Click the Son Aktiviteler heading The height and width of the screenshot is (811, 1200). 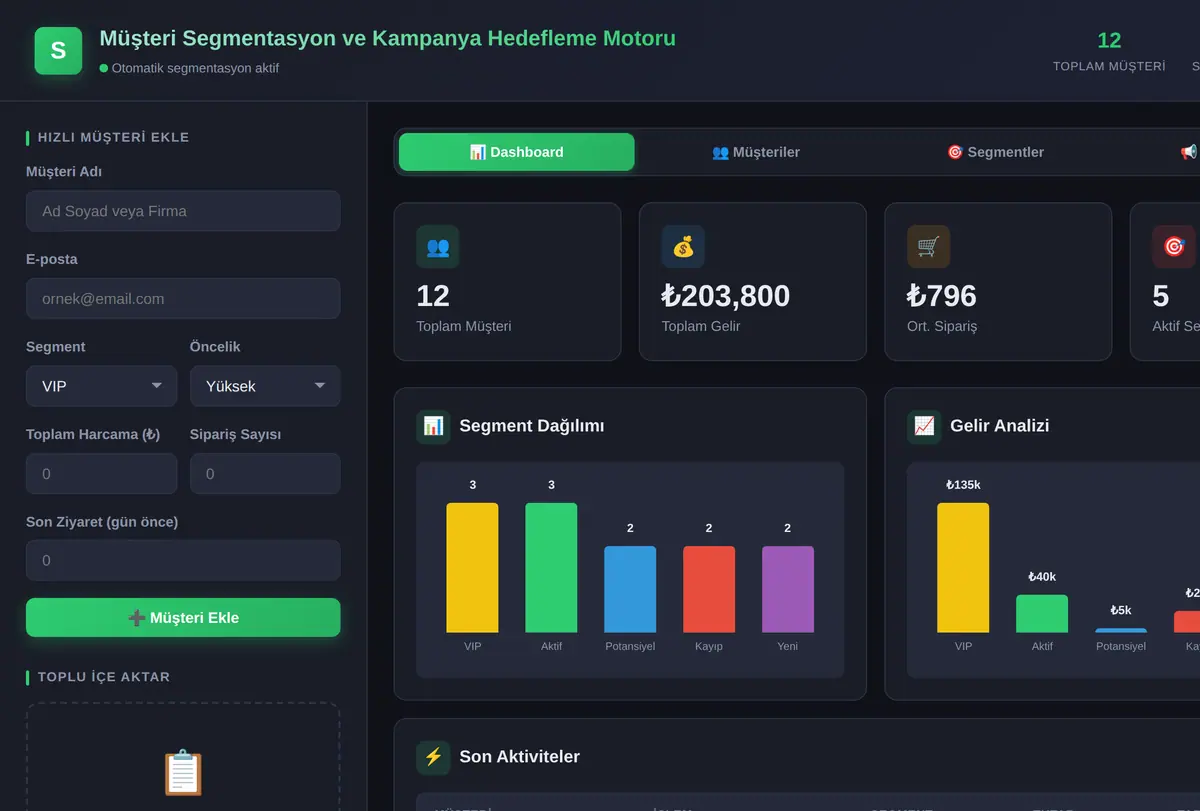click(520, 757)
